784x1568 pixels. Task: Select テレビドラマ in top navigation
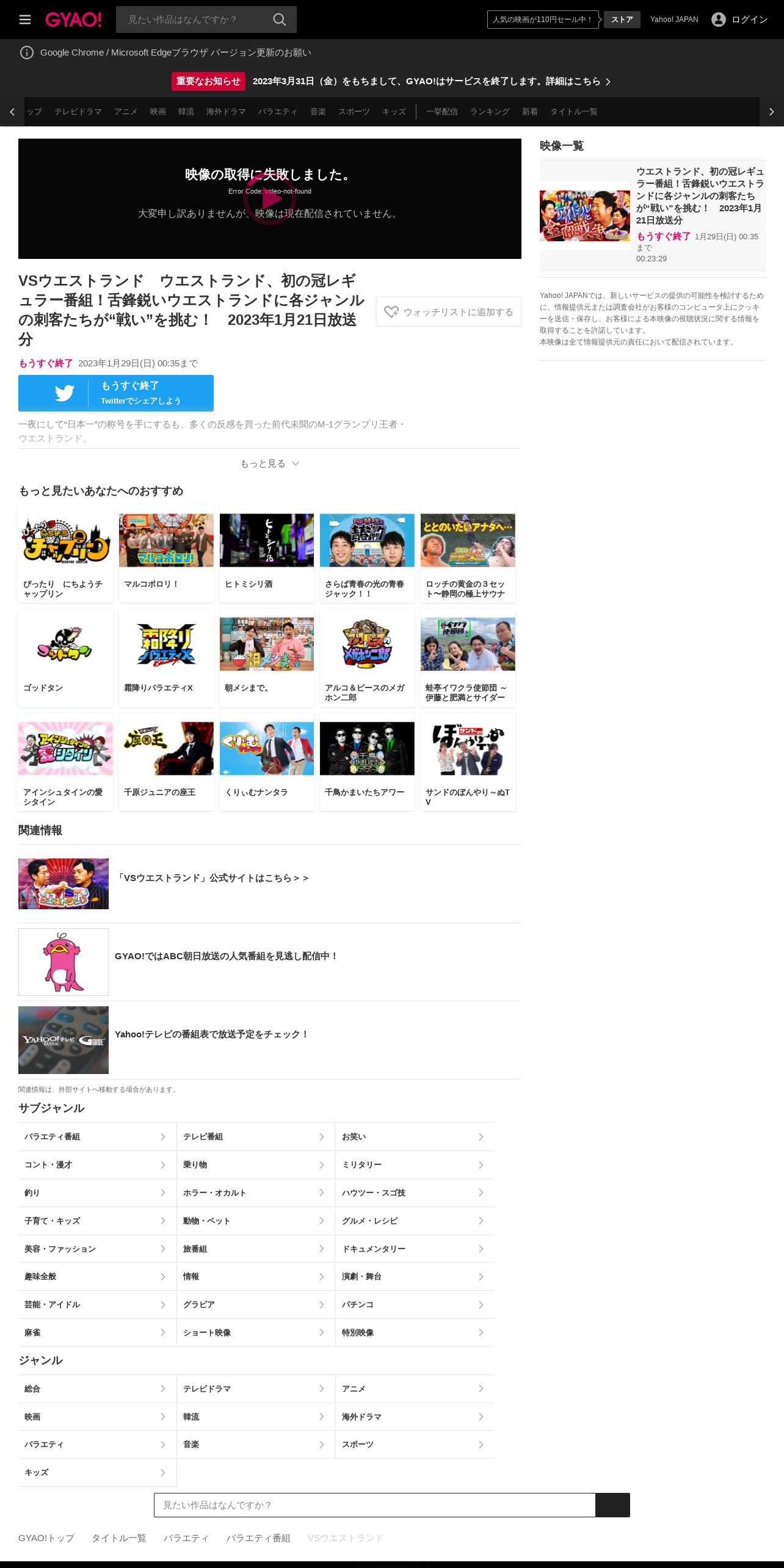tap(78, 112)
